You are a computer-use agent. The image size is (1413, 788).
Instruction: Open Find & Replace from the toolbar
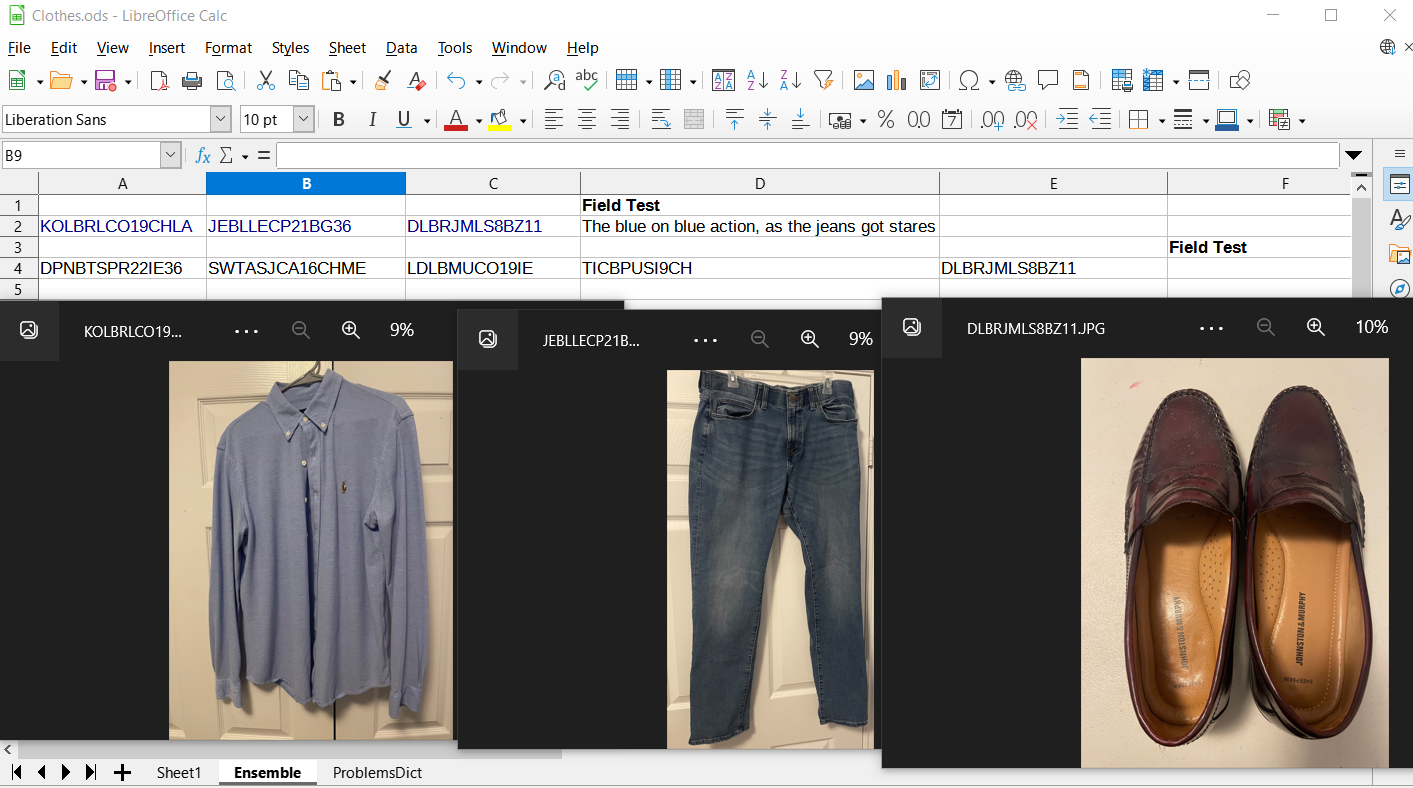coord(553,81)
